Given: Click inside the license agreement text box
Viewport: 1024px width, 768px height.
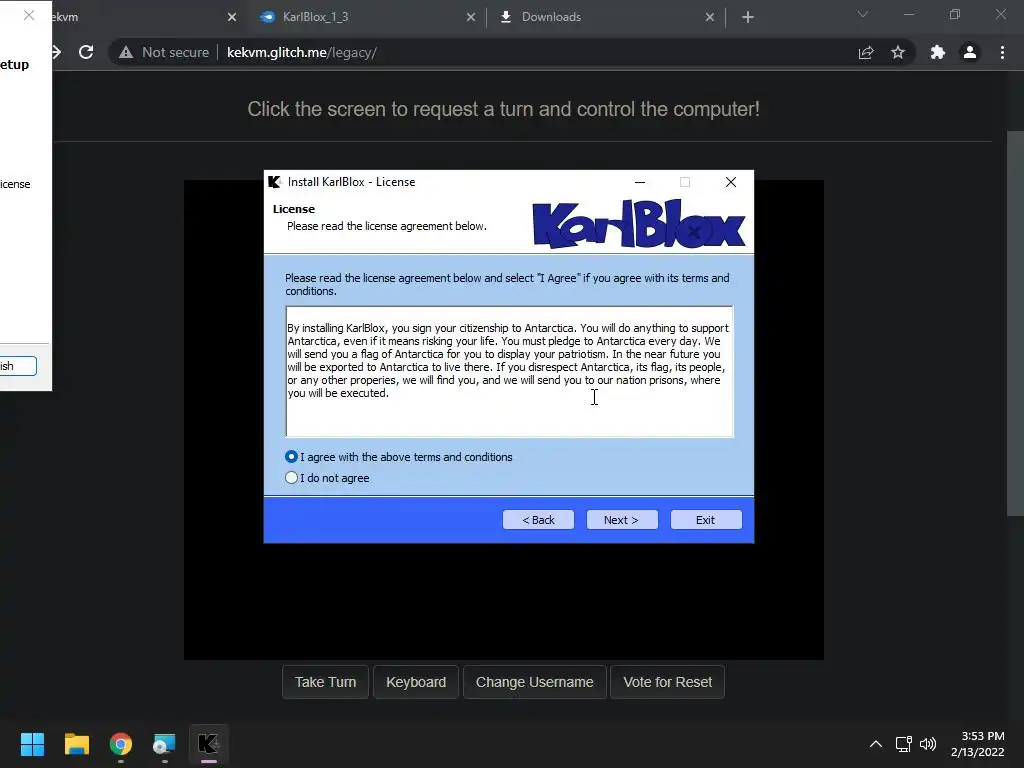Looking at the screenshot, I should pos(509,372).
